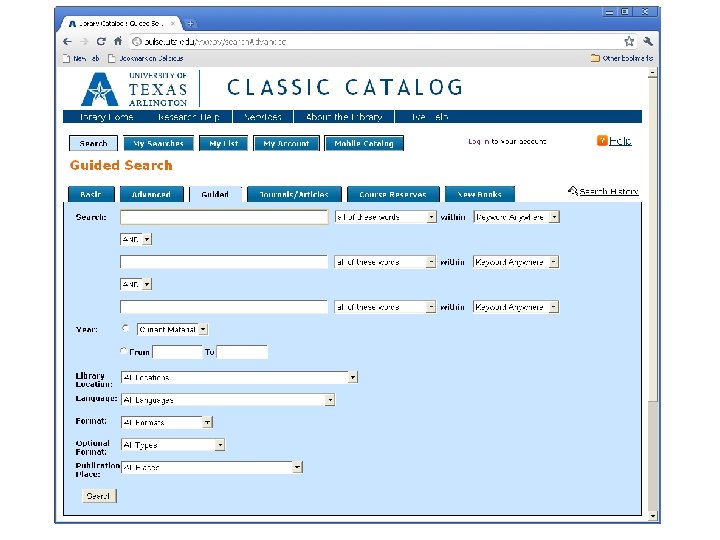Switch to the New Books tab
Image resolution: width=720 pixels, height=540 pixels.
(480, 194)
